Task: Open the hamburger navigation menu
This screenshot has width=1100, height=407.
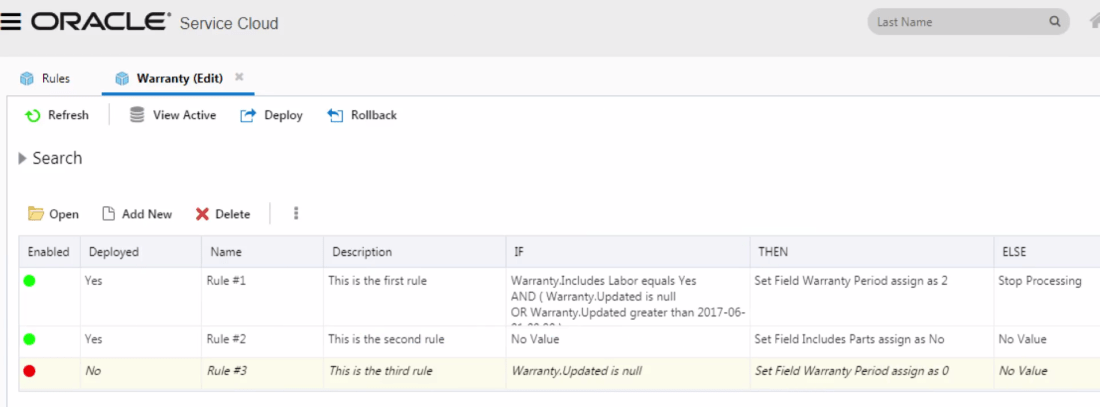Action: (x=11, y=22)
